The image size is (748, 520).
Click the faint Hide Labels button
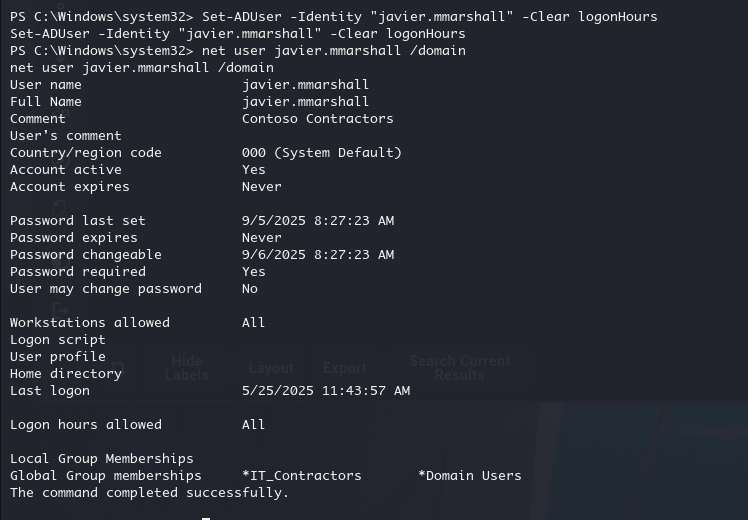187,368
